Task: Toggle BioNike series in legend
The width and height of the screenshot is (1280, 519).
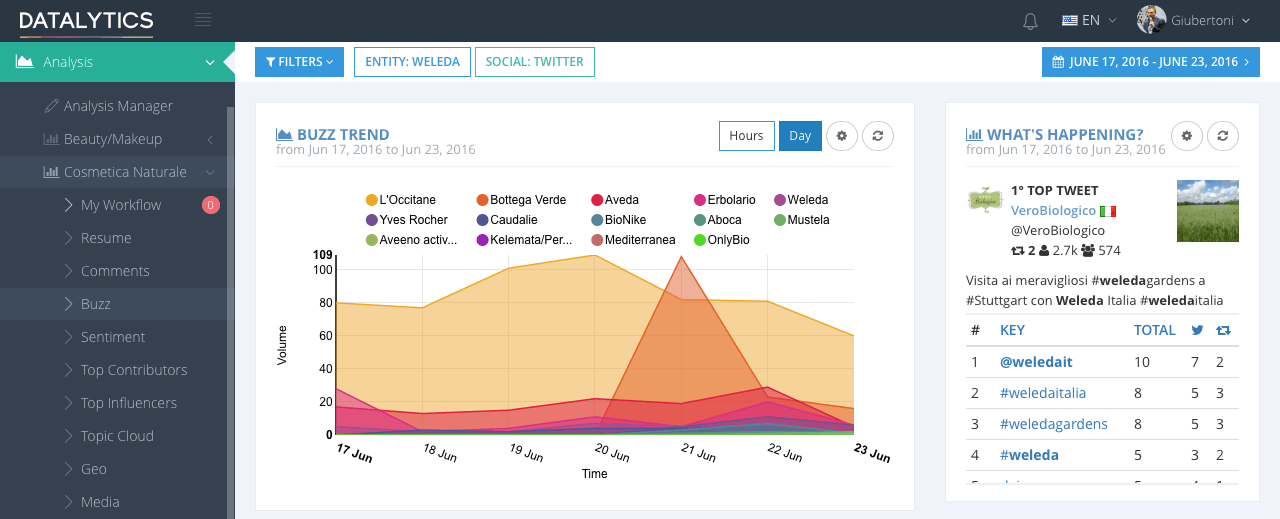Action: pos(618,220)
